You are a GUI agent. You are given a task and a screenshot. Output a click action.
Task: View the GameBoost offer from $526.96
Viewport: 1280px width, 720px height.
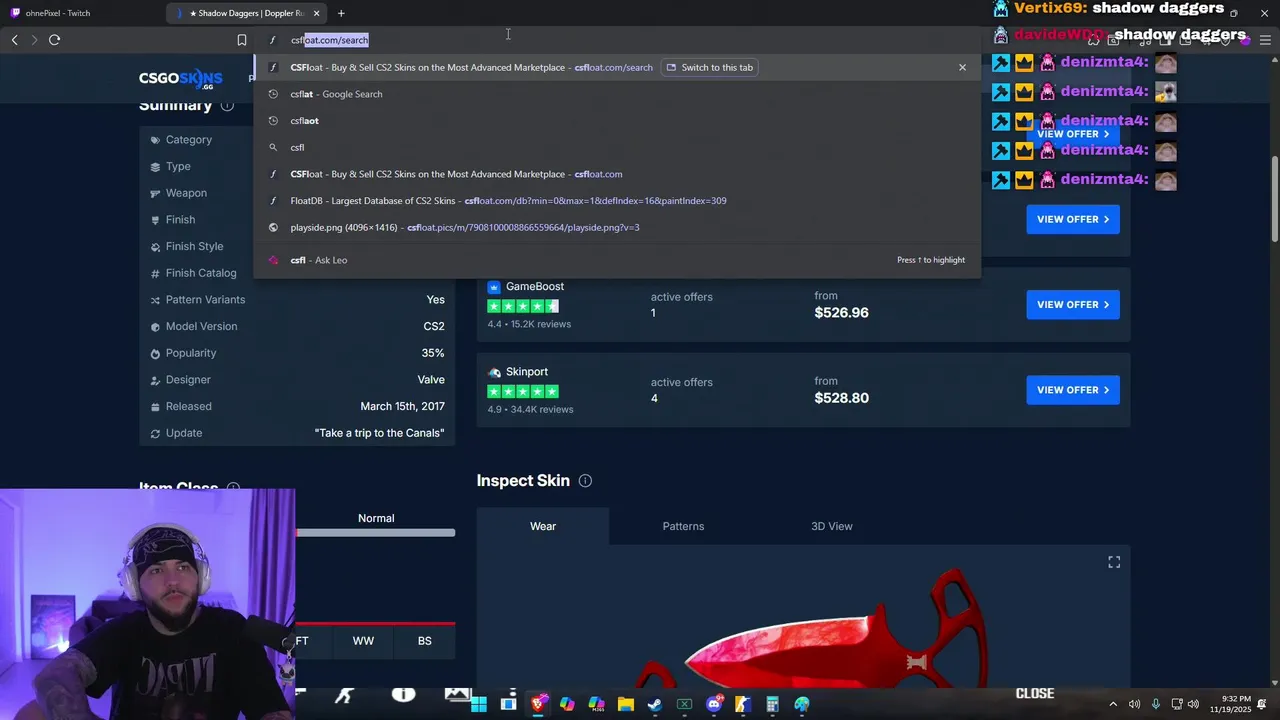pyautogui.click(x=1073, y=305)
